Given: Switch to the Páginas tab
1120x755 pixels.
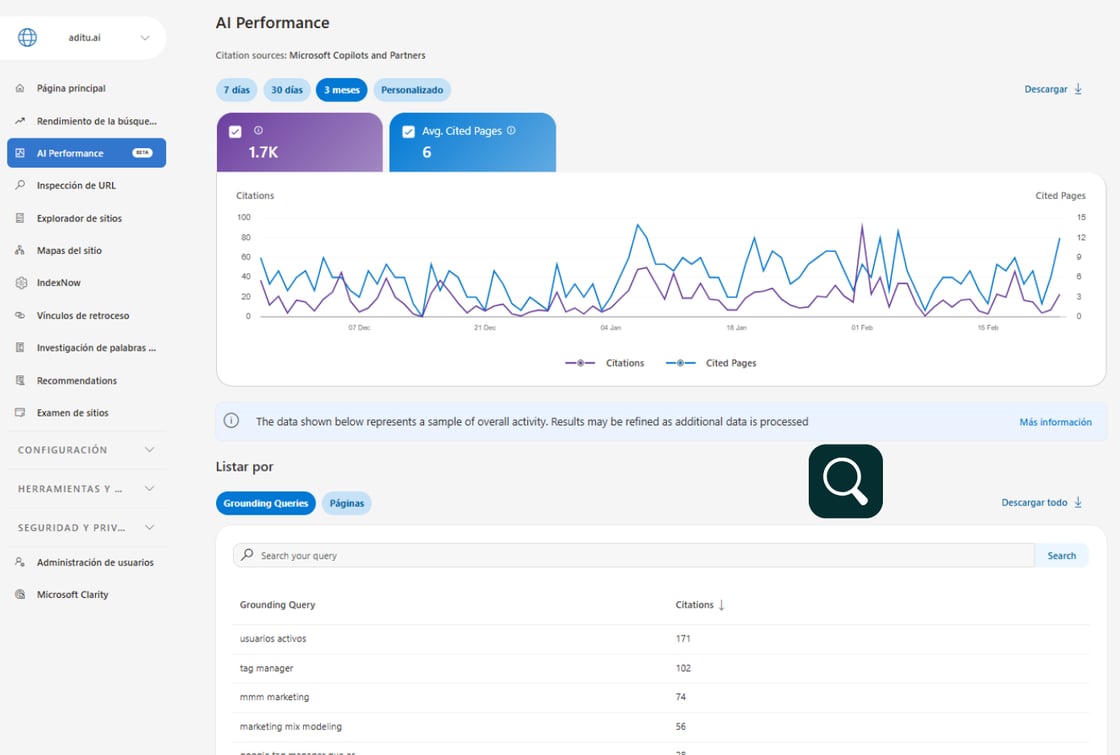Looking at the screenshot, I should (346, 504).
